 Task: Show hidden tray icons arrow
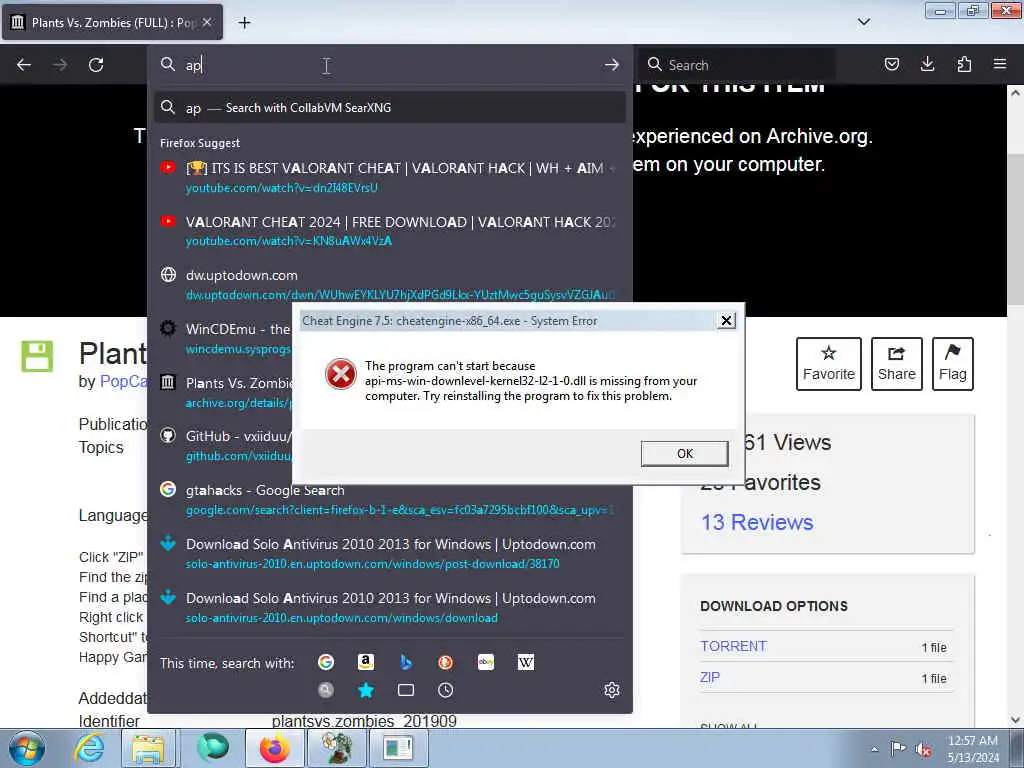(x=874, y=749)
